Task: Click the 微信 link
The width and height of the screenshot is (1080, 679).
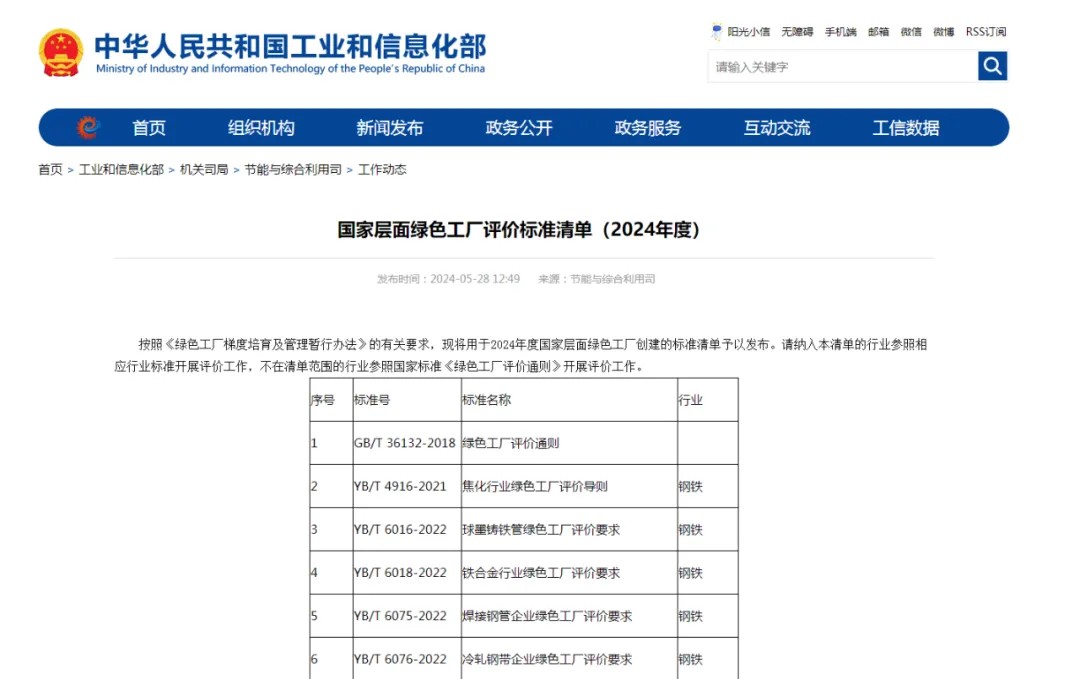Action: coord(911,32)
